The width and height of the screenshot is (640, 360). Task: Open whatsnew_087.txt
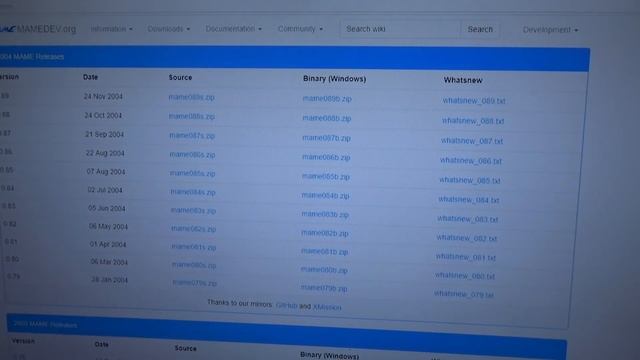click(472, 141)
